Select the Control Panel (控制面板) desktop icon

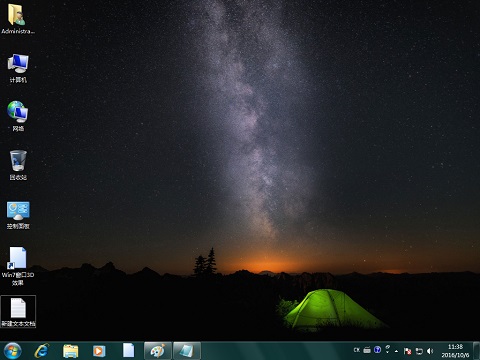[x=18, y=215]
